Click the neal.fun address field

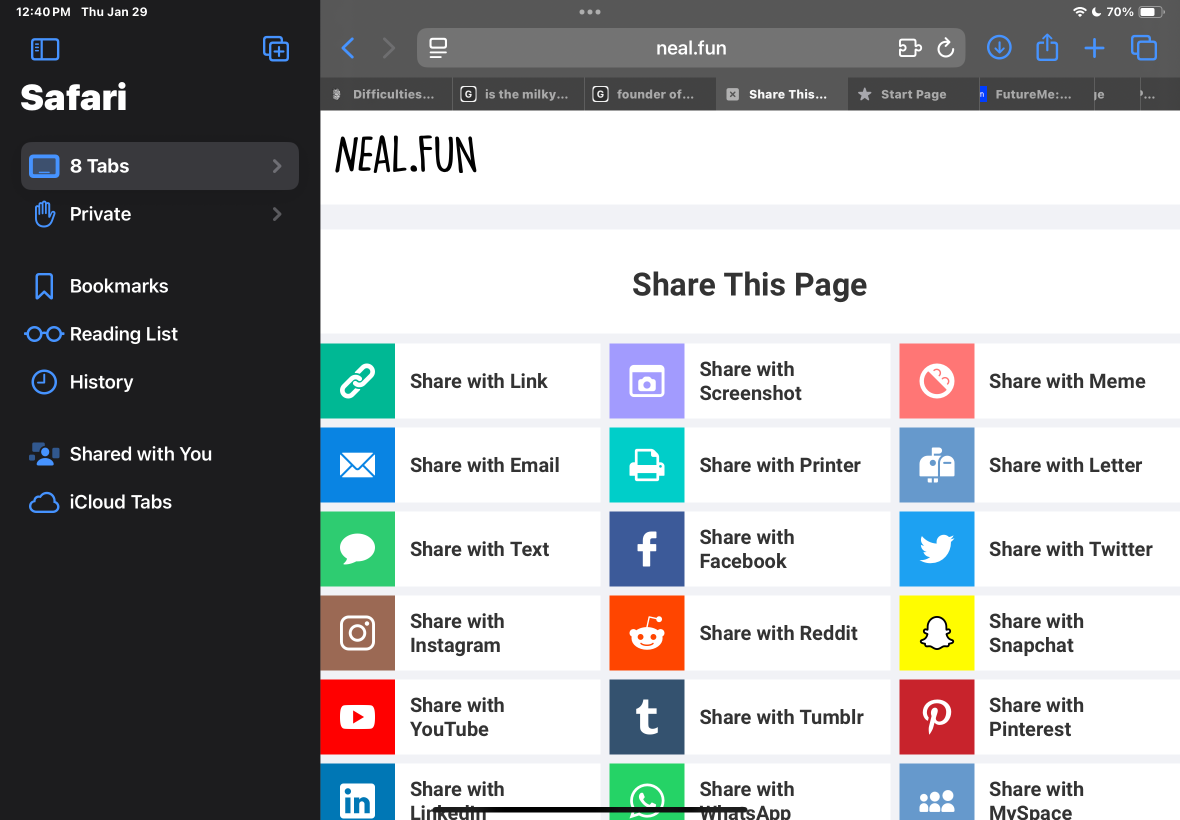[x=691, y=48]
